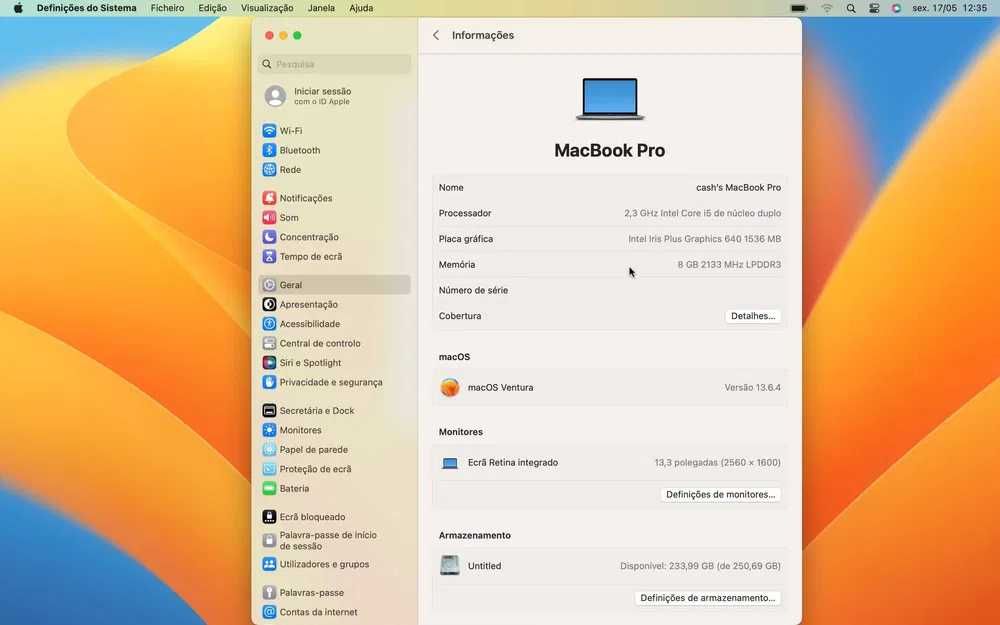
Task: Open Palavras-passe key icon
Action: point(269,592)
